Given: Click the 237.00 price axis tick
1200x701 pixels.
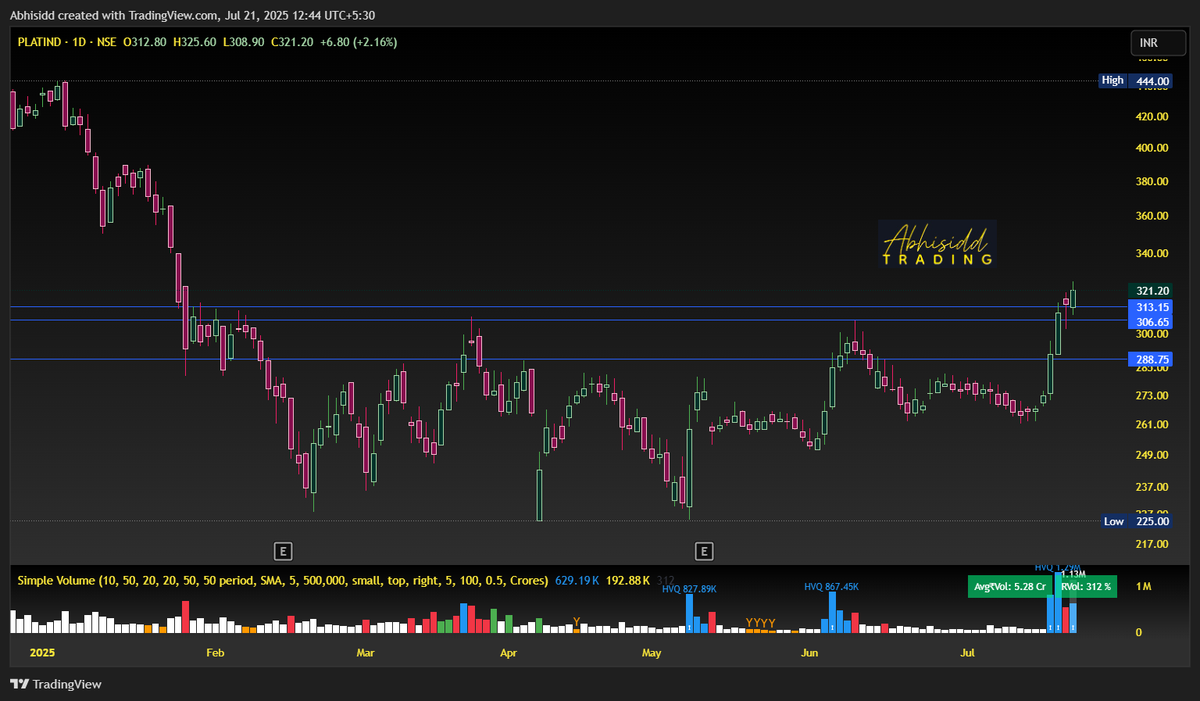Looking at the screenshot, I should click(1152, 487).
